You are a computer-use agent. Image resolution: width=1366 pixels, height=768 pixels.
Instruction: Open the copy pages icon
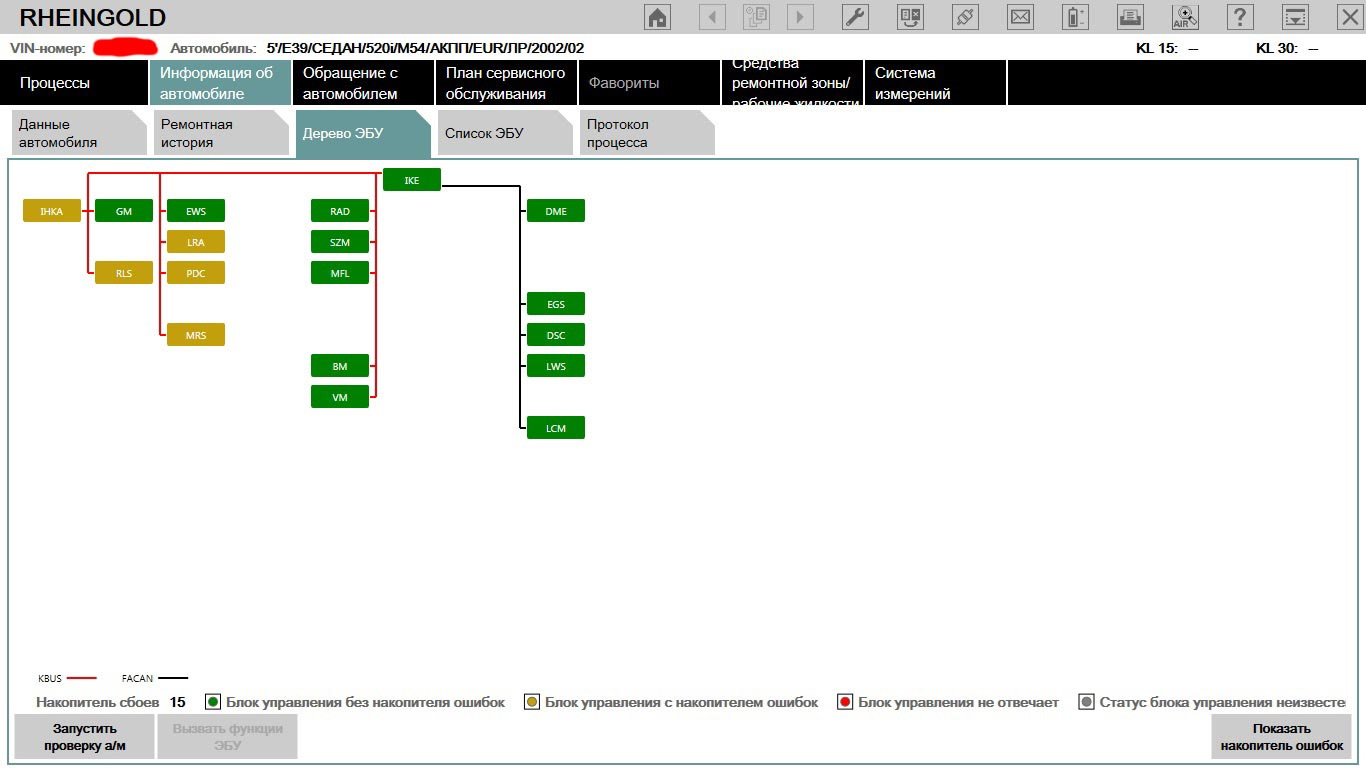756,17
